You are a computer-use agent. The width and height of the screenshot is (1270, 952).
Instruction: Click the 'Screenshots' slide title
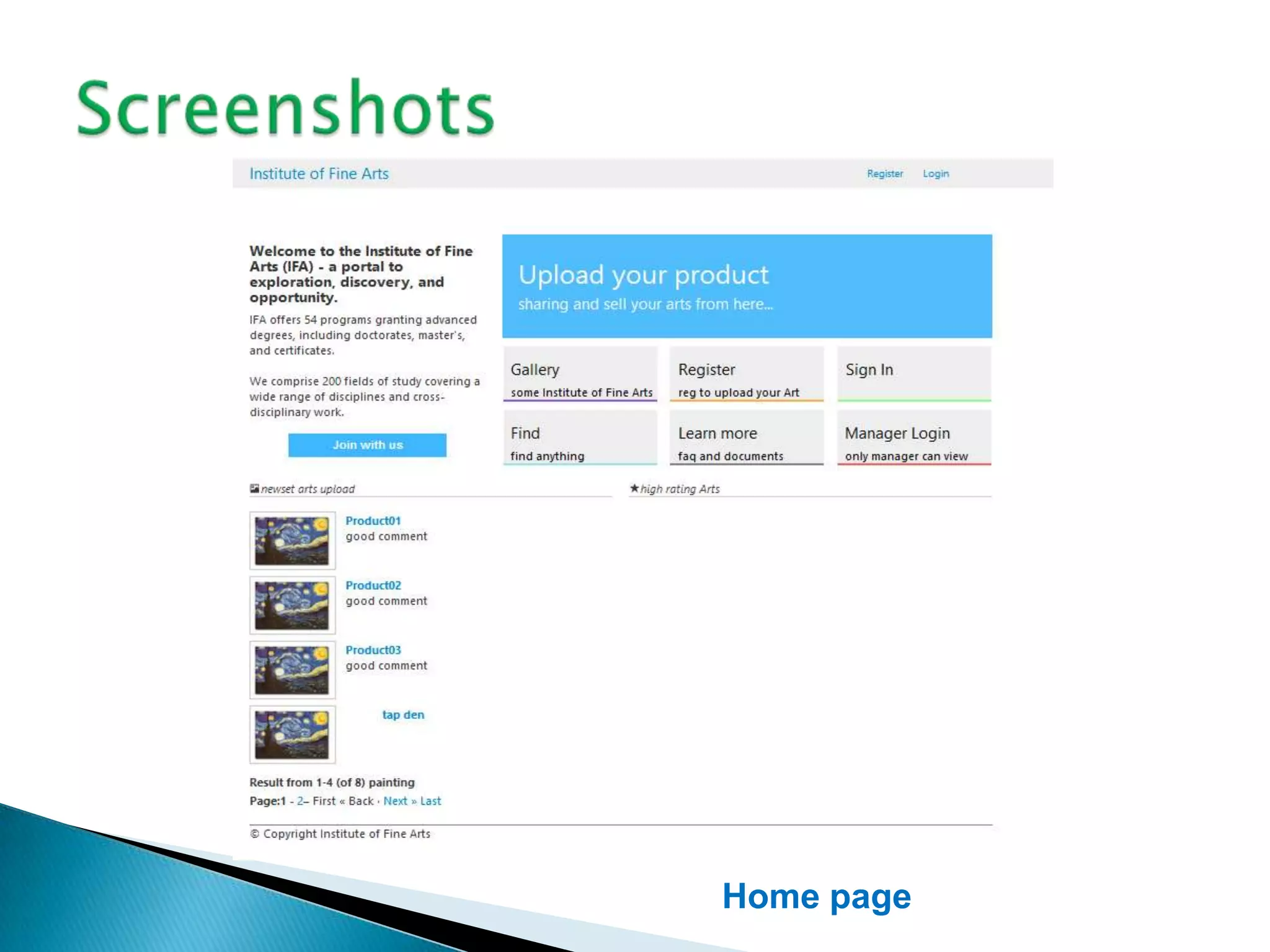[x=285, y=107]
